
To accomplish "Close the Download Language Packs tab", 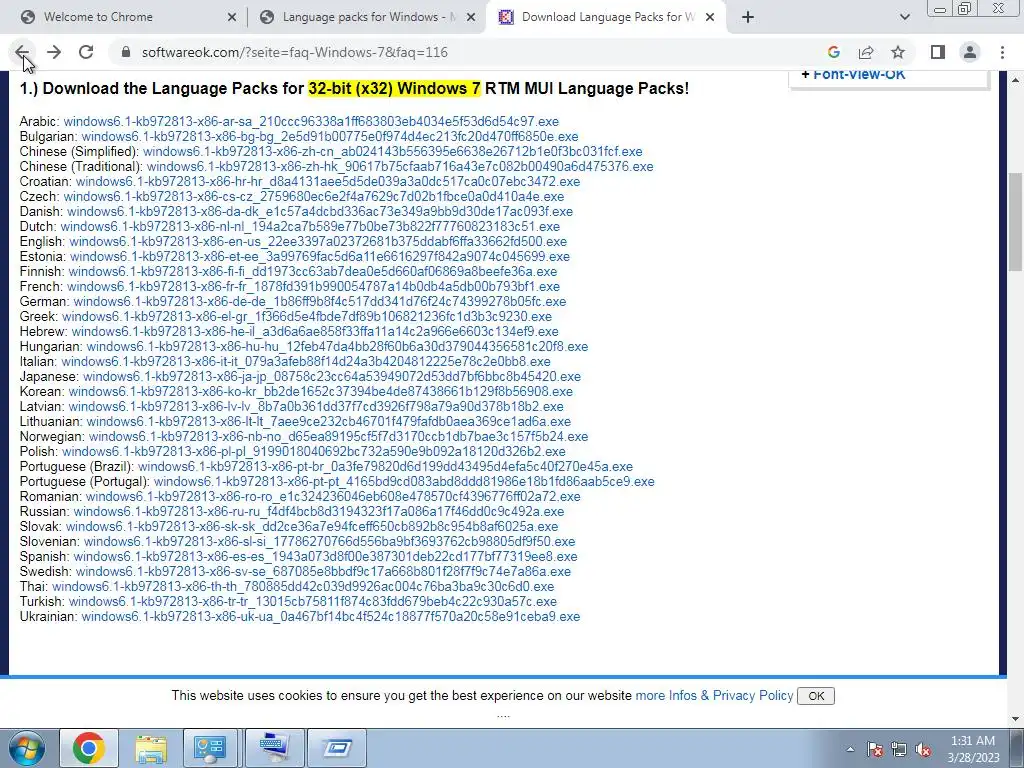I will [x=710, y=17].
